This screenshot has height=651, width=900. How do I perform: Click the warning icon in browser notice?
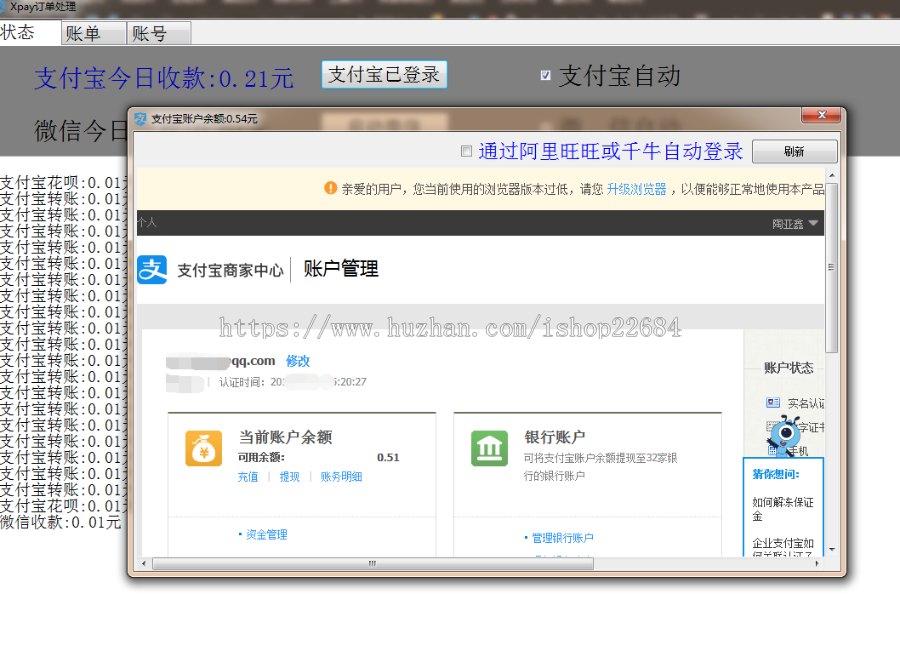pyautogui.click(x=331, y=188)
